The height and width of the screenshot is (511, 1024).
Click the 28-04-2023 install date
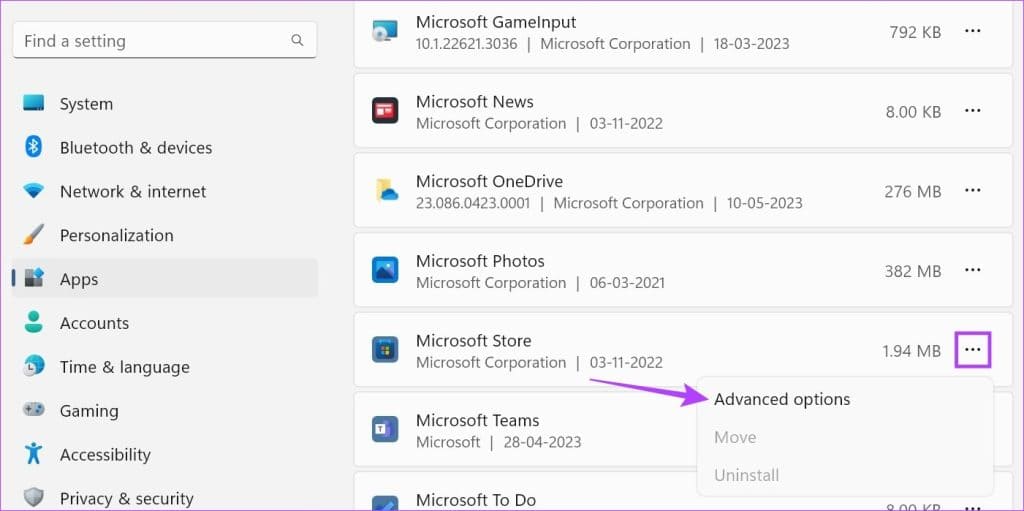tap(542, 442)
